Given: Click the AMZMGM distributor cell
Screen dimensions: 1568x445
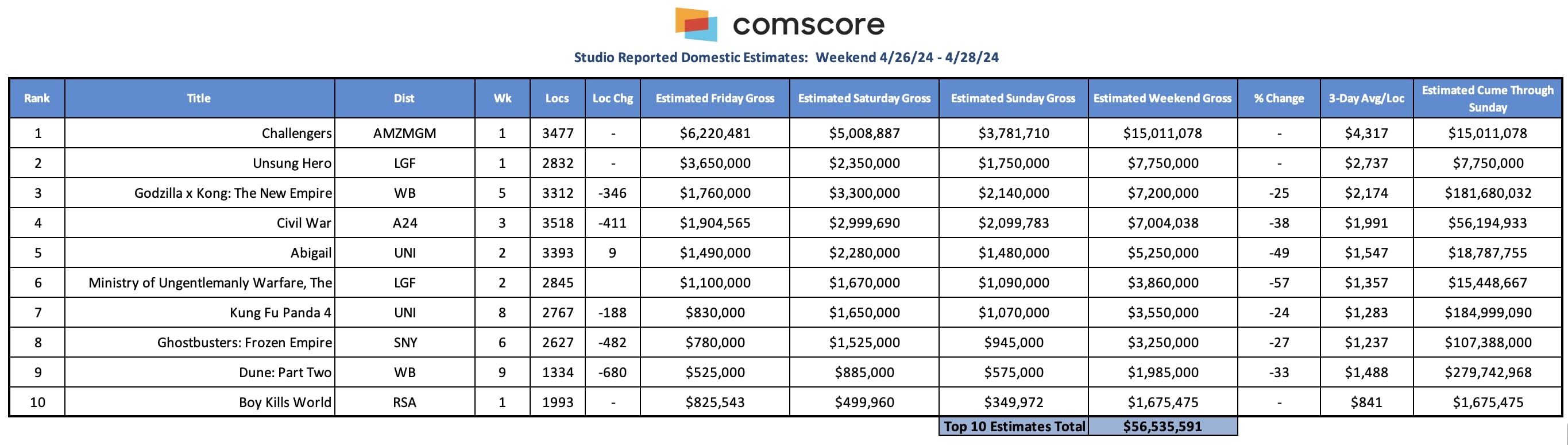Looking at the screenshot, I should pyautogui.click(x=404, y=133).
